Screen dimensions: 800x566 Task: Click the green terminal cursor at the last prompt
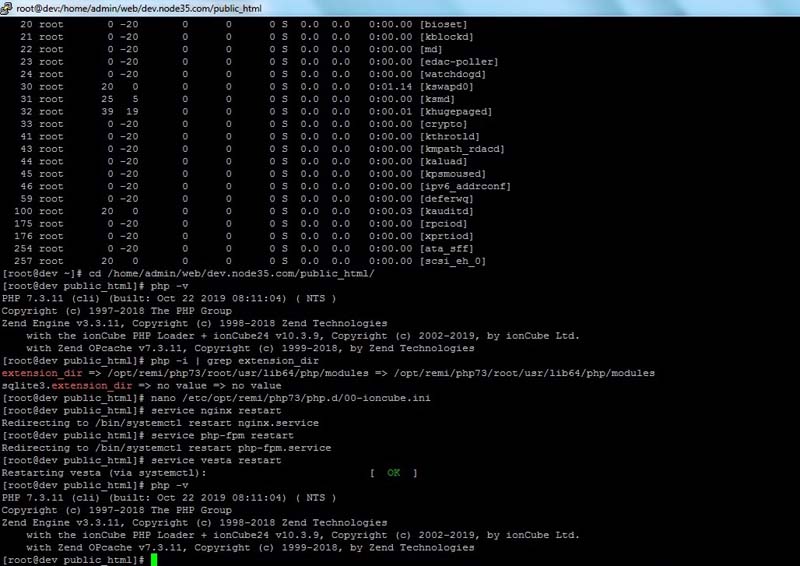pos(154,560)
